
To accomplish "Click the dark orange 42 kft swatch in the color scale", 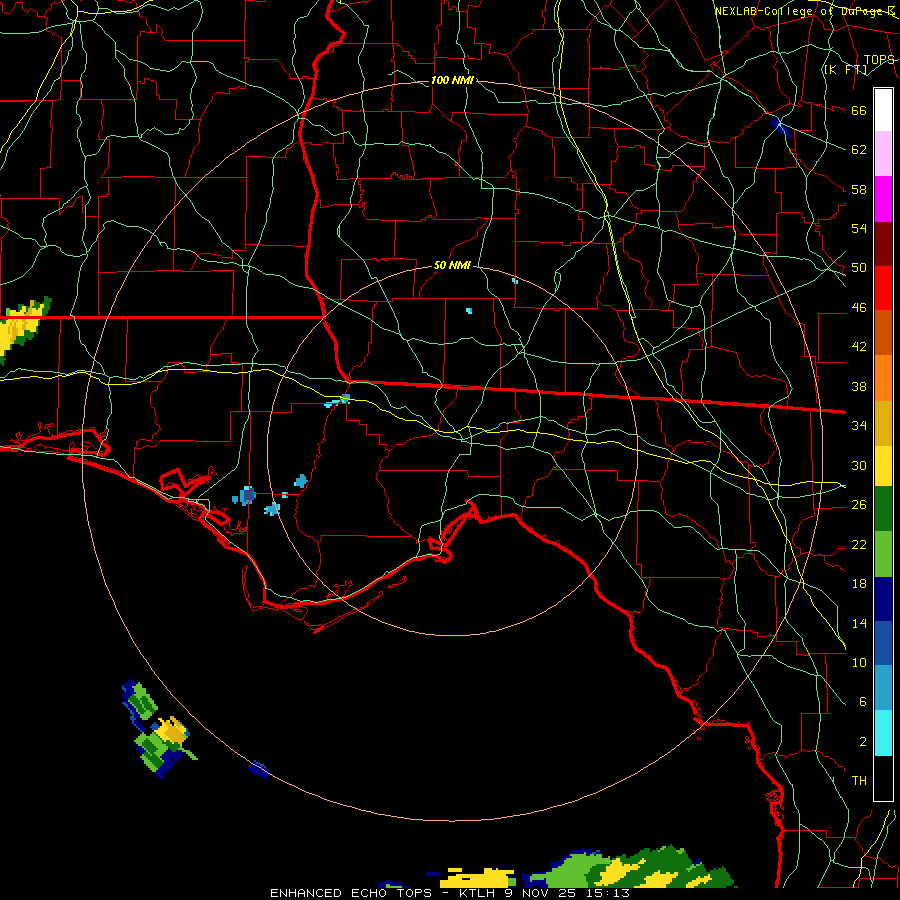I will coord(883,332).
